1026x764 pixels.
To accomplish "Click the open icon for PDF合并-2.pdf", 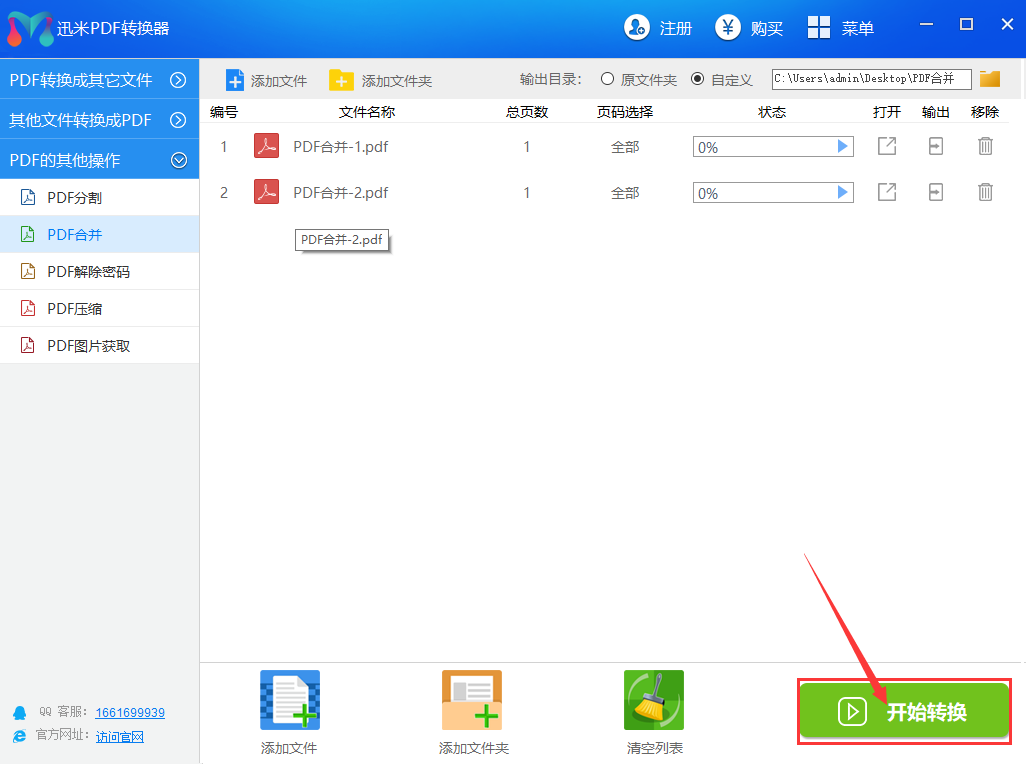I will pyautogui.click(x=887, y=192).
